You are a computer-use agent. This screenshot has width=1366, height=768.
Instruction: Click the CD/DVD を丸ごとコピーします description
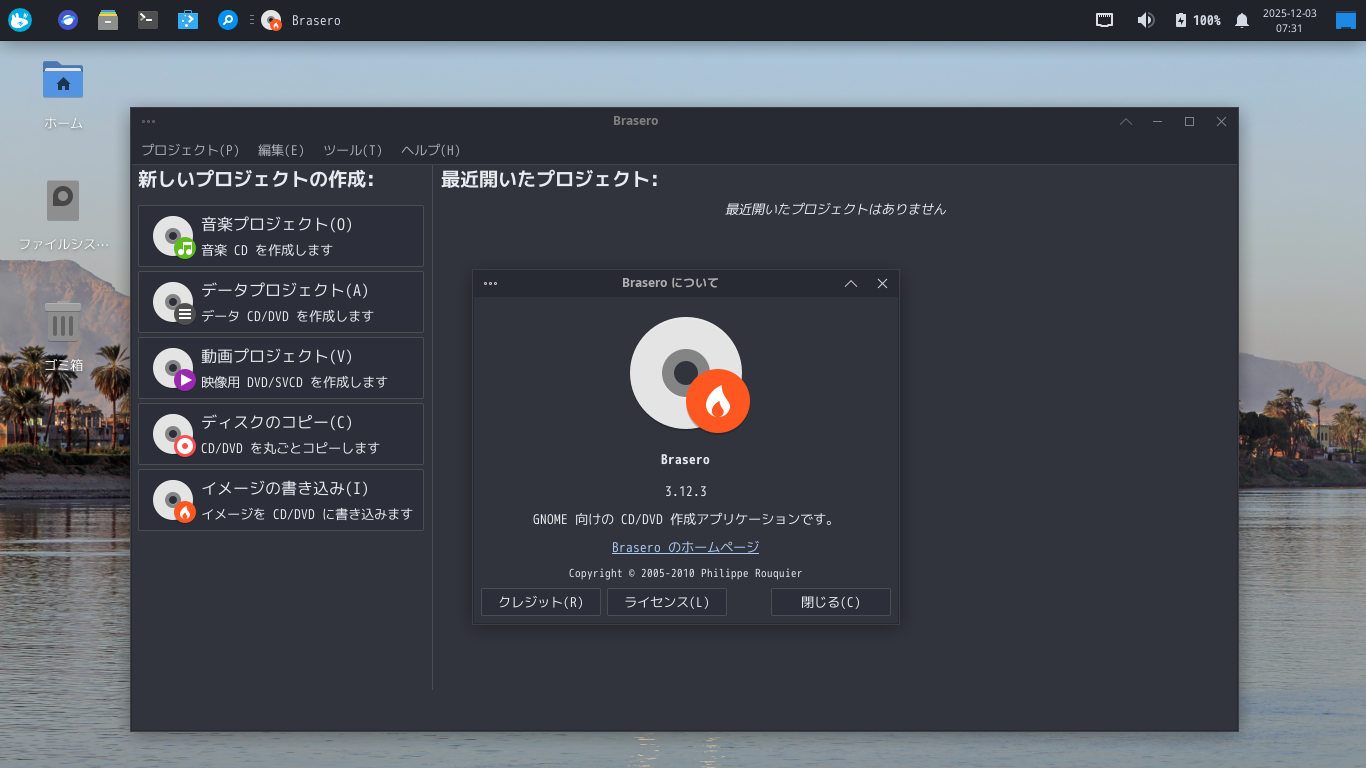point(291,448)
